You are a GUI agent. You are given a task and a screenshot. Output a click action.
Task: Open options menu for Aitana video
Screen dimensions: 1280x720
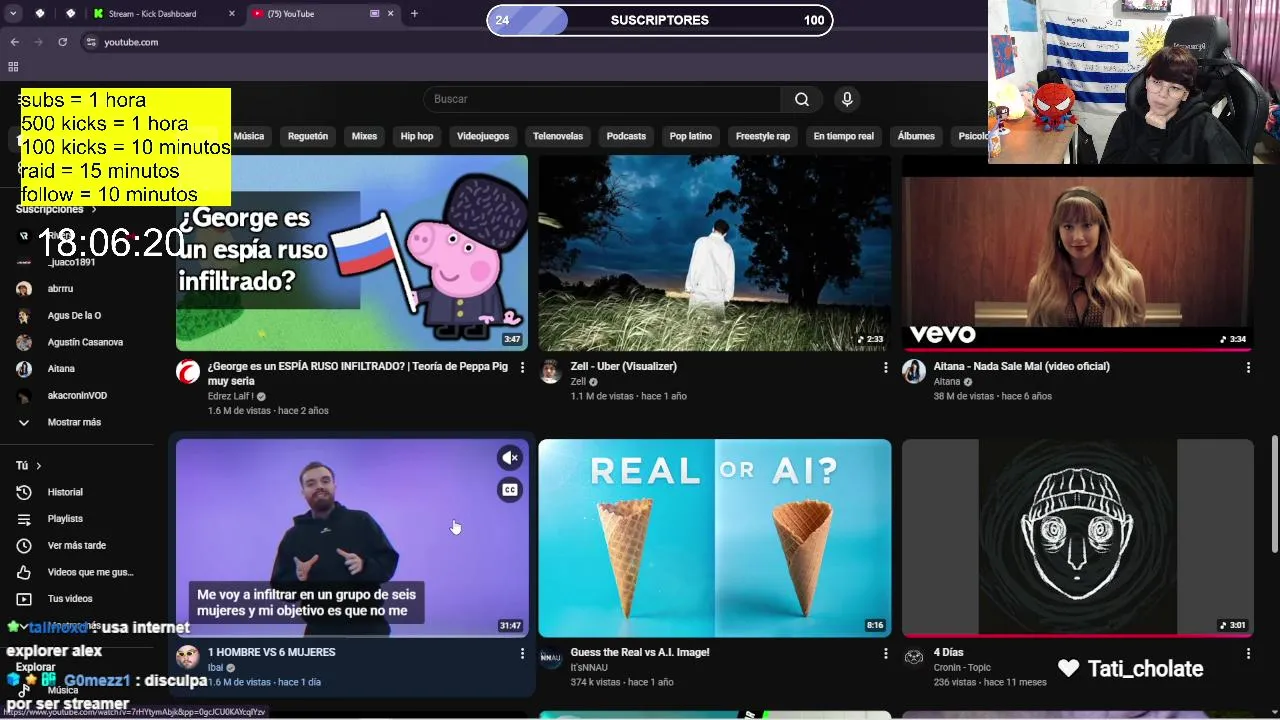[x=1248, y=368]
